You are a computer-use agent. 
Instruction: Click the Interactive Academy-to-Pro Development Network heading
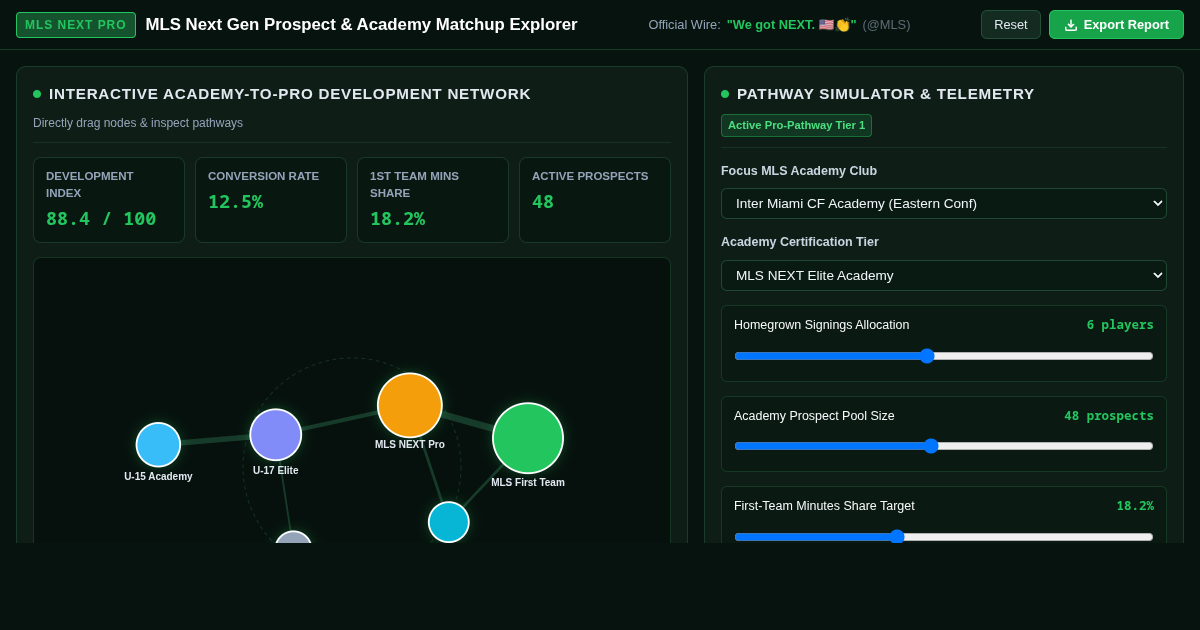click(290, 94)
